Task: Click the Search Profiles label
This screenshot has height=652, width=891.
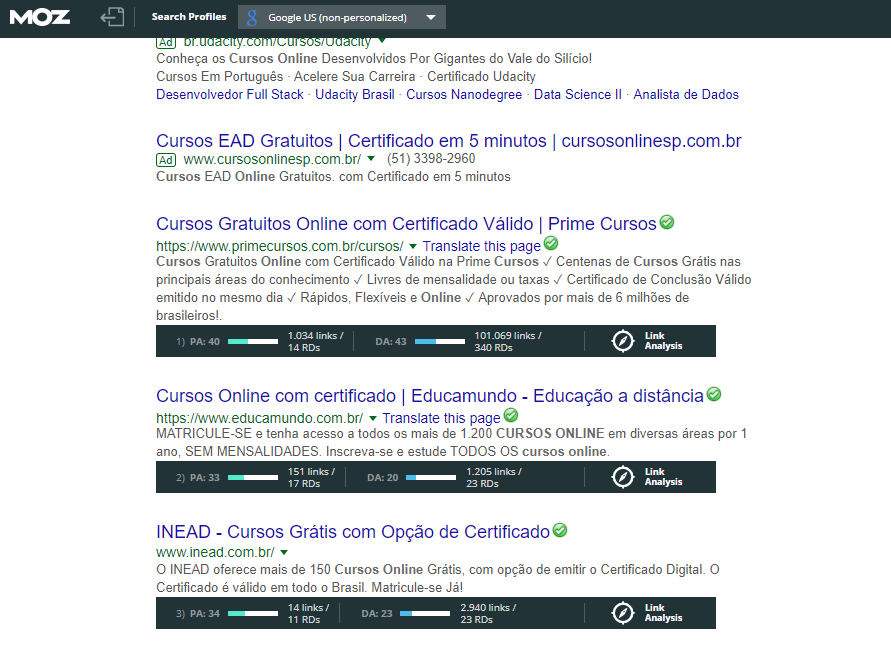Action: coord(189,17)
